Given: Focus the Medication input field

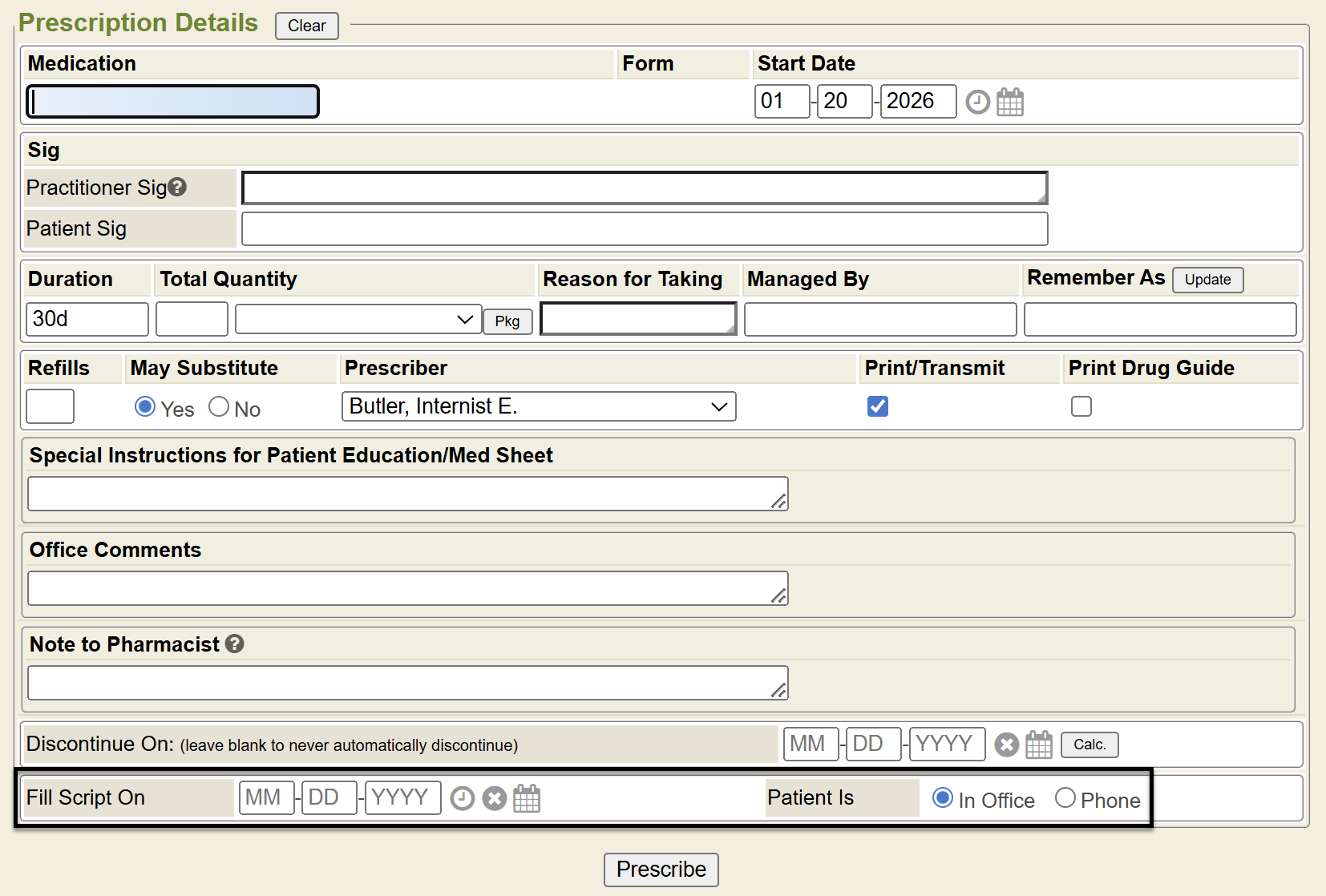Looking at the screenshot, I should click(x=173, y=102).
